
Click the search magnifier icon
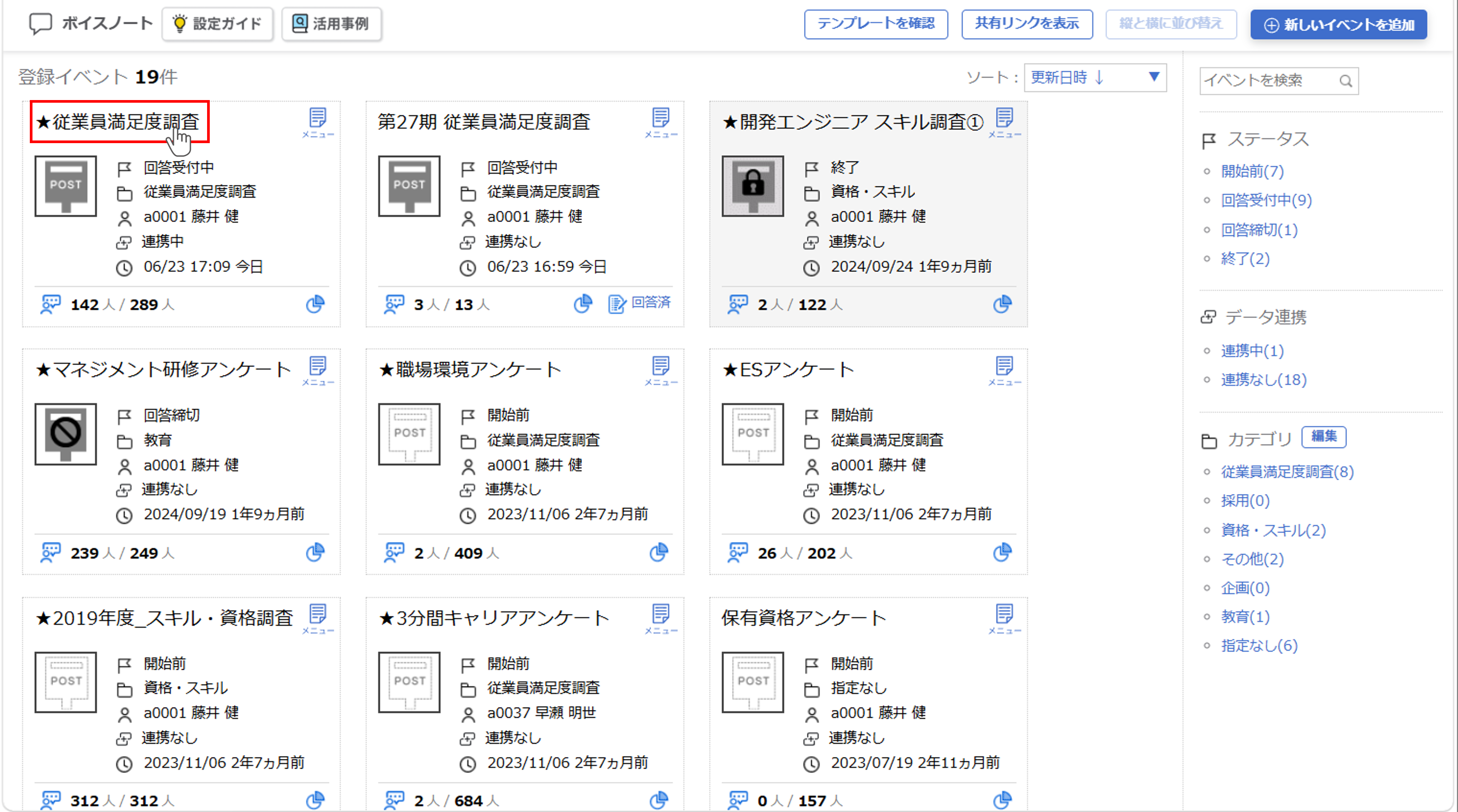tap(1345, 81)
